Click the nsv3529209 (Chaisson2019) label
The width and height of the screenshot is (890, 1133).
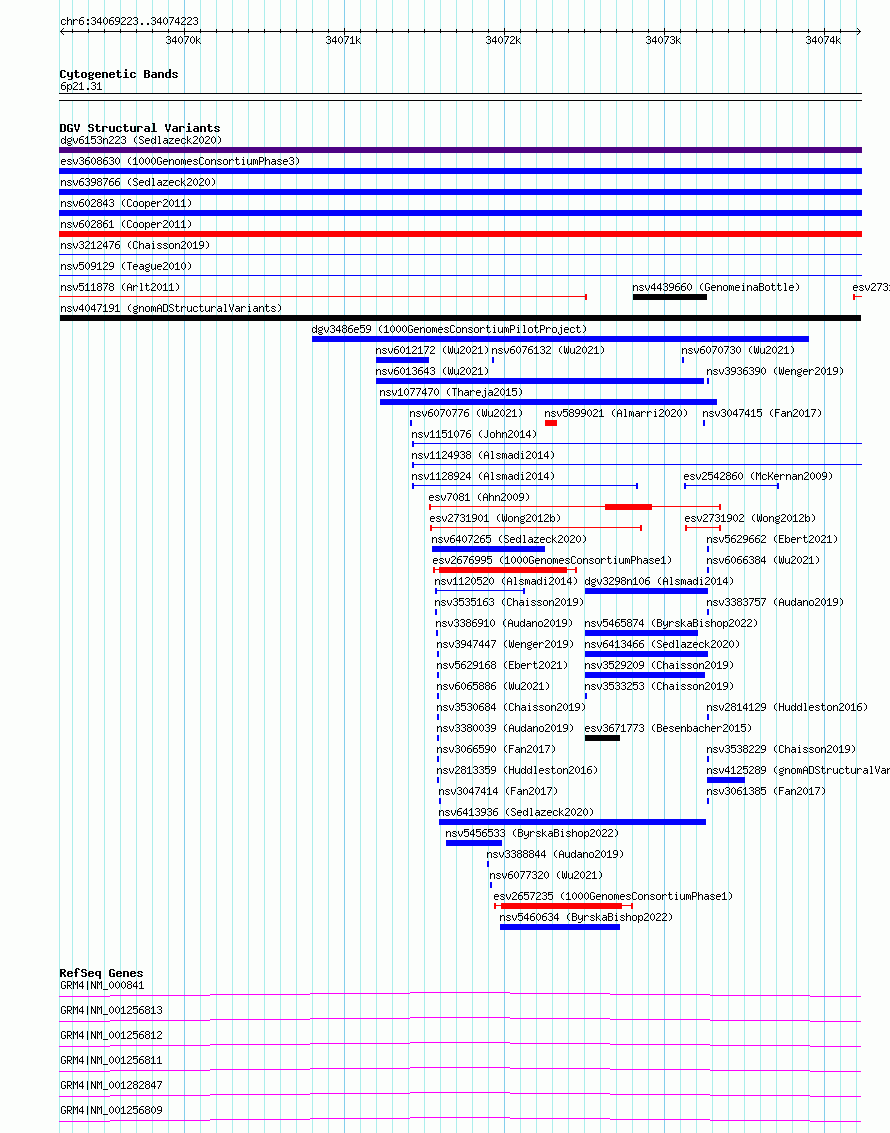[659, 664]
